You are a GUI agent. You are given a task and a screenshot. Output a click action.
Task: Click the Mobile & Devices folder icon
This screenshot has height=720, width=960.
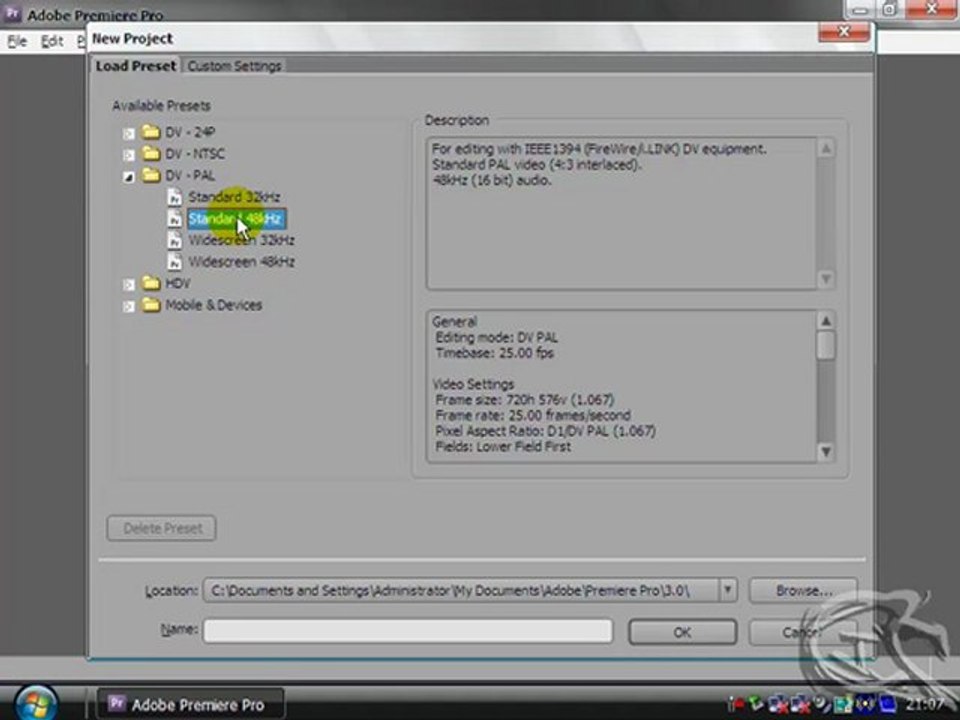151,304
